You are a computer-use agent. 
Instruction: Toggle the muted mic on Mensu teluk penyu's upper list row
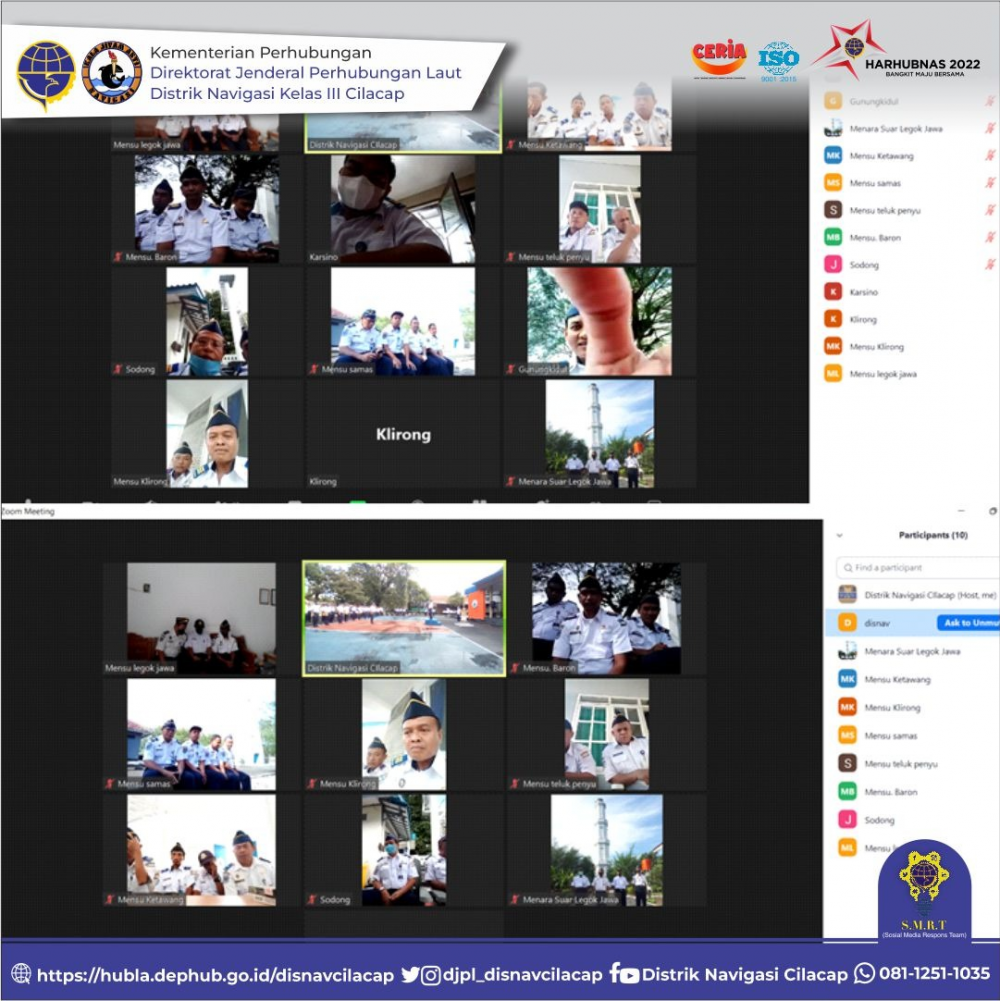[x=990, y=210]
